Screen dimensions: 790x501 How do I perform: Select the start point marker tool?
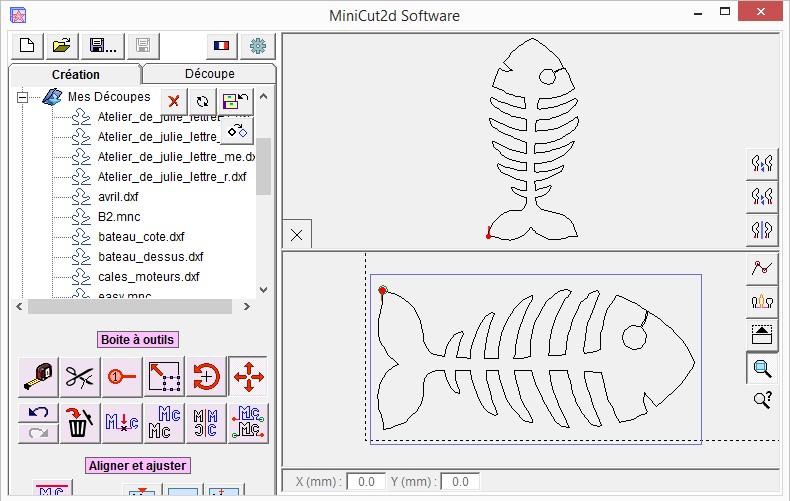[122, 377]
